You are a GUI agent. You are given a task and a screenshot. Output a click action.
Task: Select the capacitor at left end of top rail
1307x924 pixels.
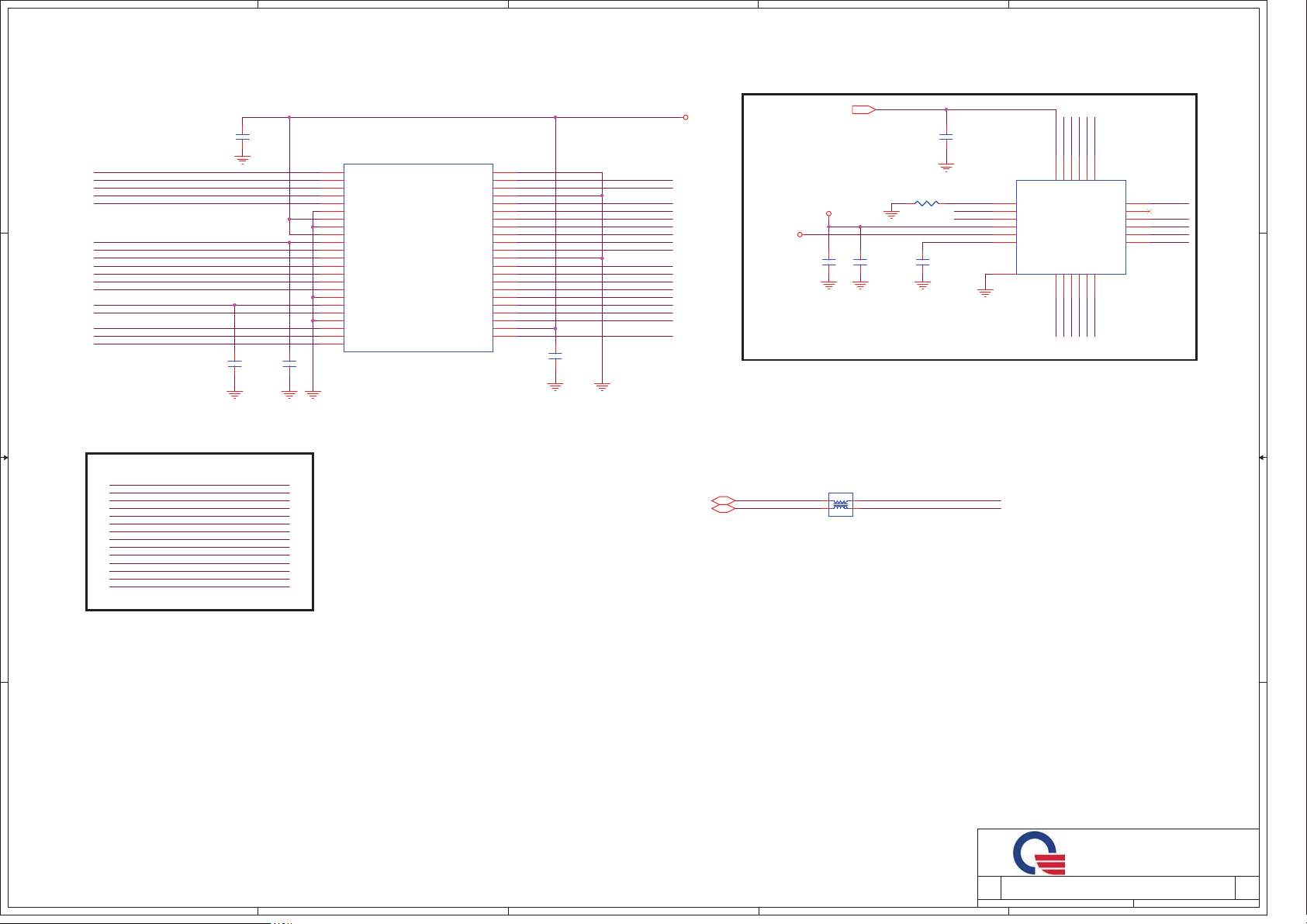[242, 137]
